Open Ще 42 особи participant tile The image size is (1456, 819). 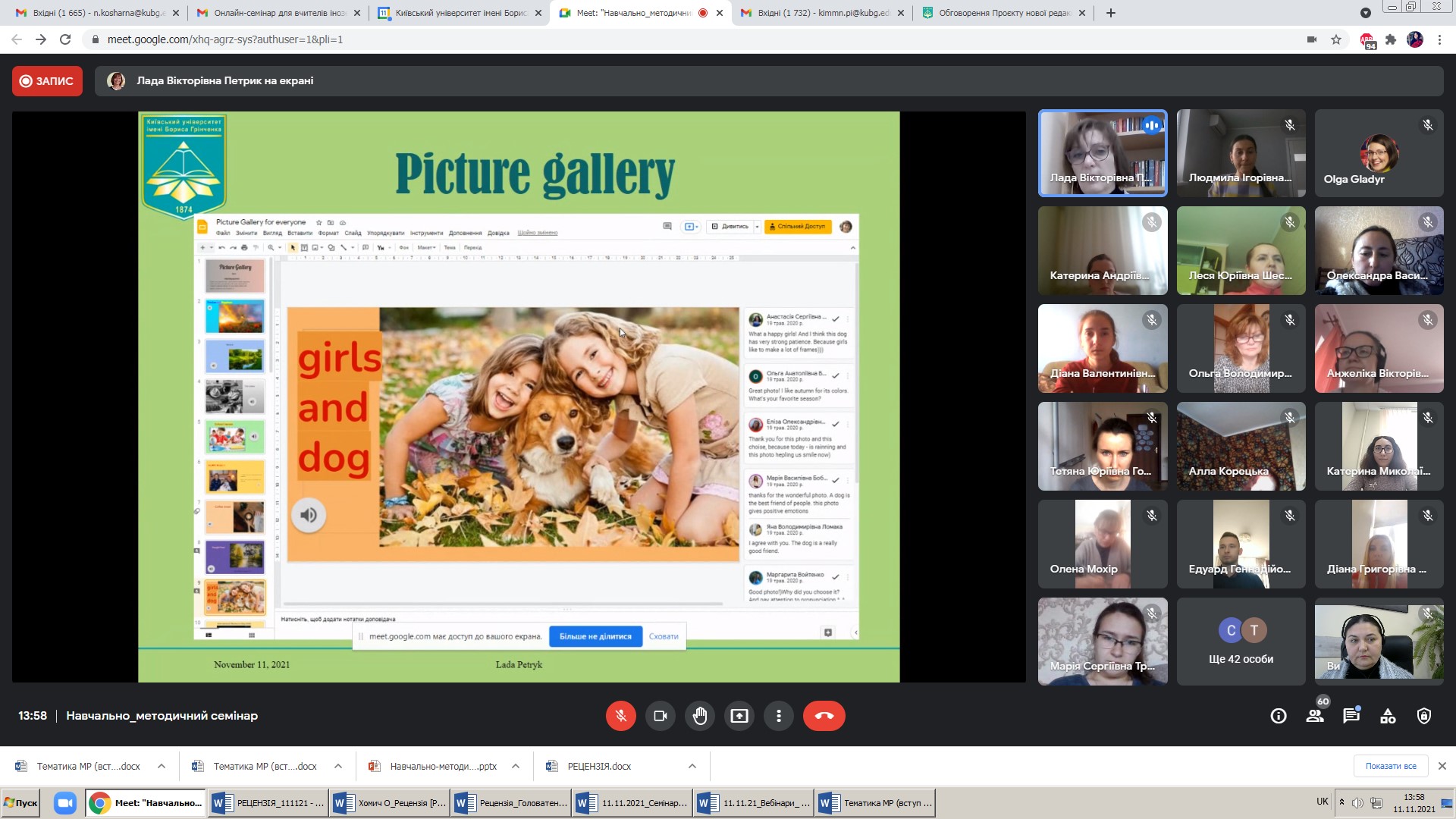tap(1241, 642)
